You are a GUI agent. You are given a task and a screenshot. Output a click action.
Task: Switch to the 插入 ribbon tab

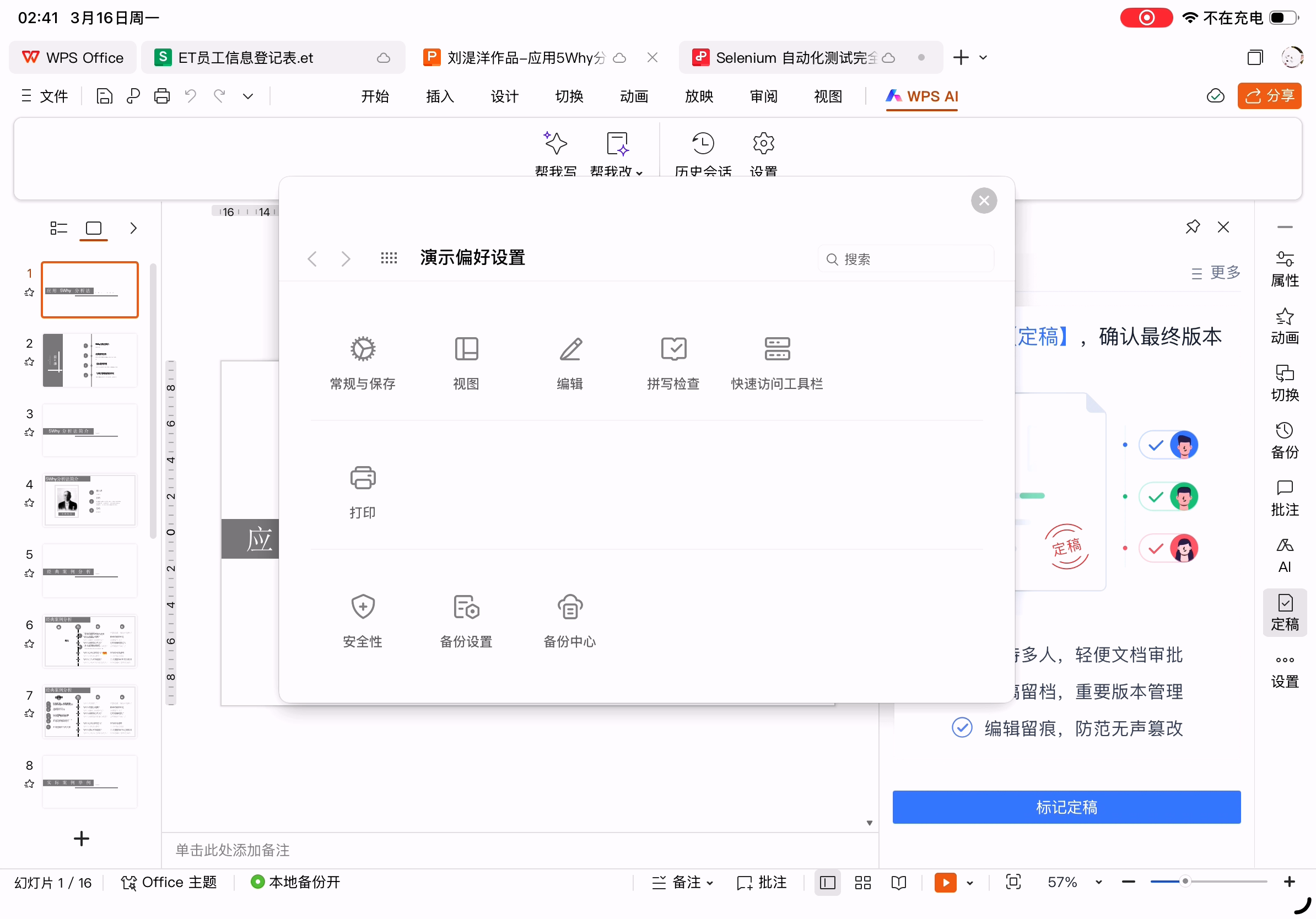440,96
